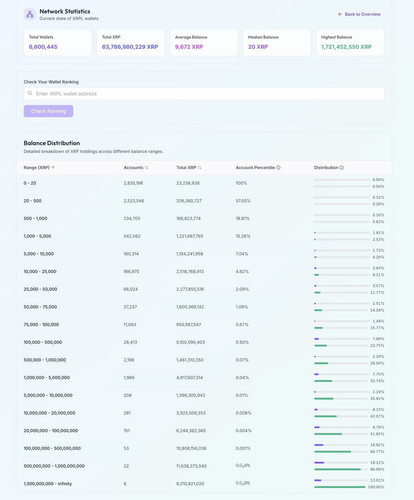
Task: Open the Account Percentile info icon
Action: (278, 167)
